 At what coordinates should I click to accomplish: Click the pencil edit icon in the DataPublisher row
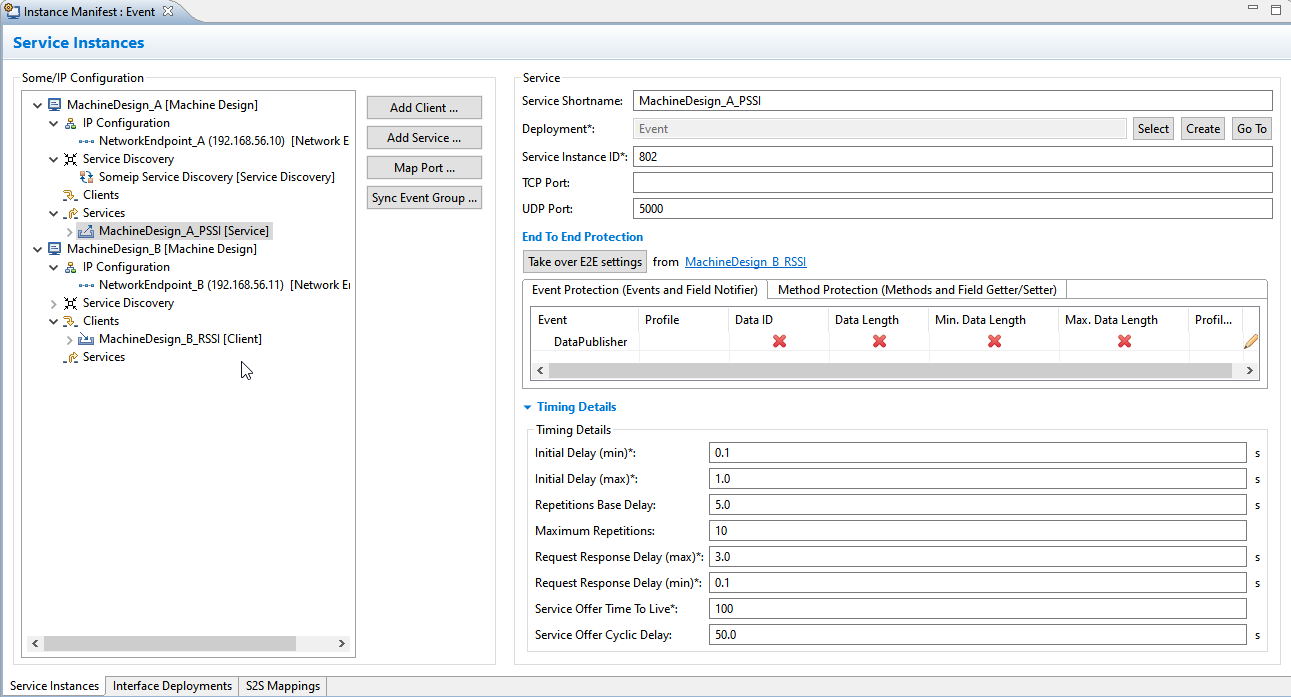pyautogui.click(x=1250, y=341)
